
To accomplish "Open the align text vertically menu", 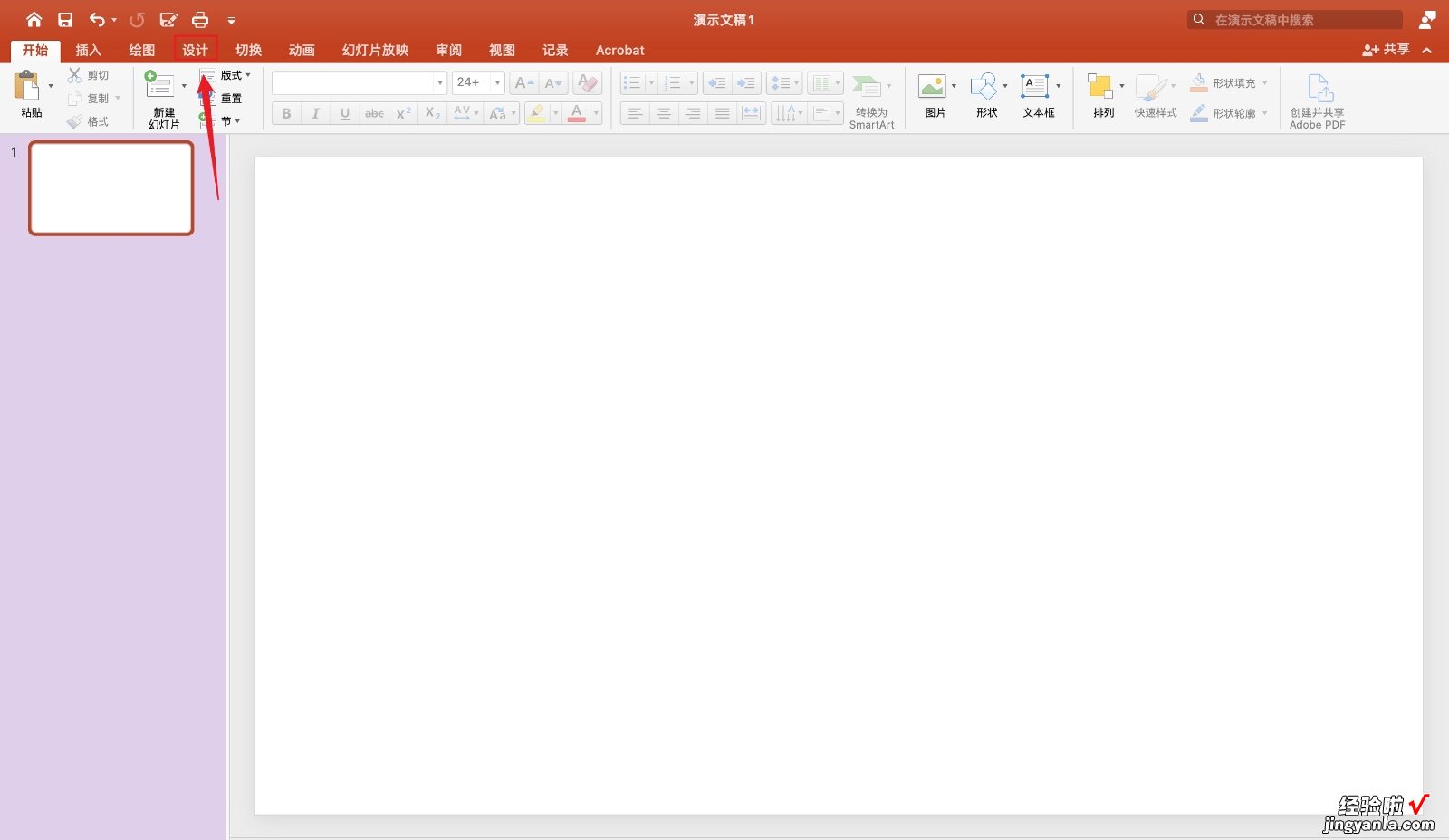I will pyautogui.click(x=825, y=113).
